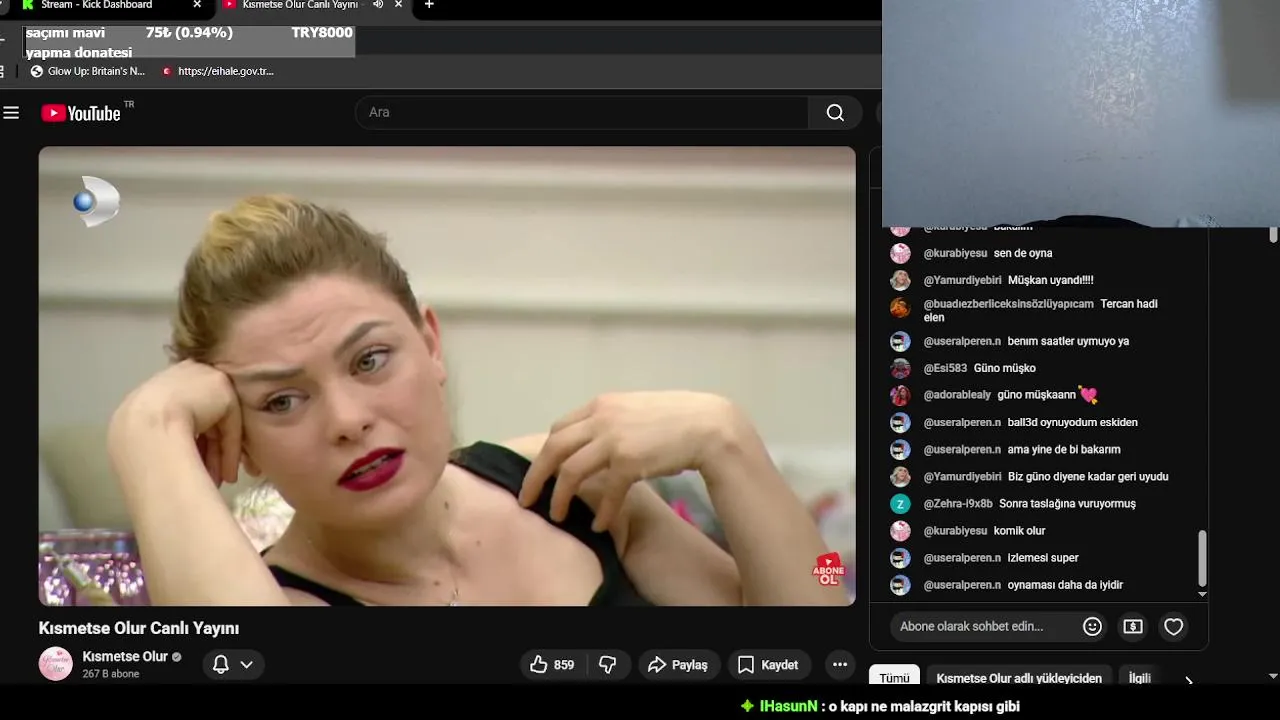The width and height of the screenshot is (1280, 720).
Task: Click the @adorablealy chat avatar
Action: [900, 395]
